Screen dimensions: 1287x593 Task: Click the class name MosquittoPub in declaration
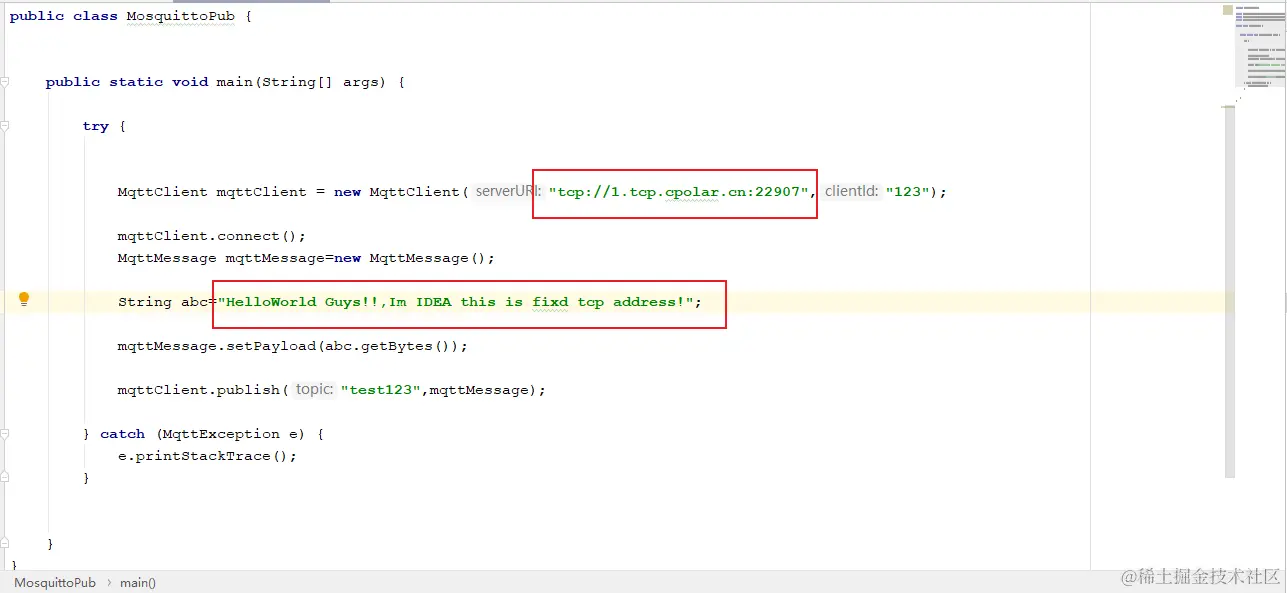181,17
